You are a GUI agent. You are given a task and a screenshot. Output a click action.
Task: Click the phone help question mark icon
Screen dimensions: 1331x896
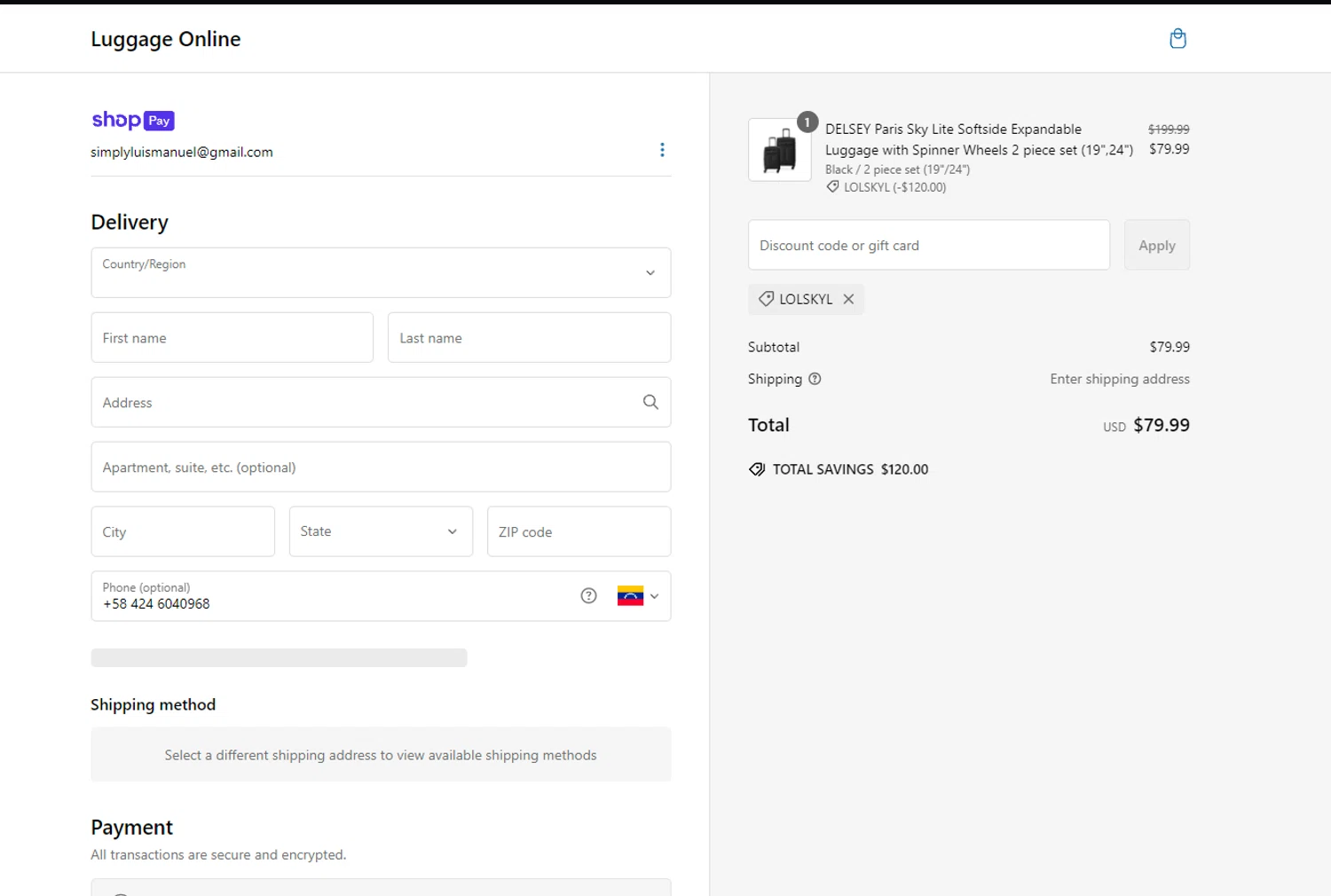(x=588, y=596)
